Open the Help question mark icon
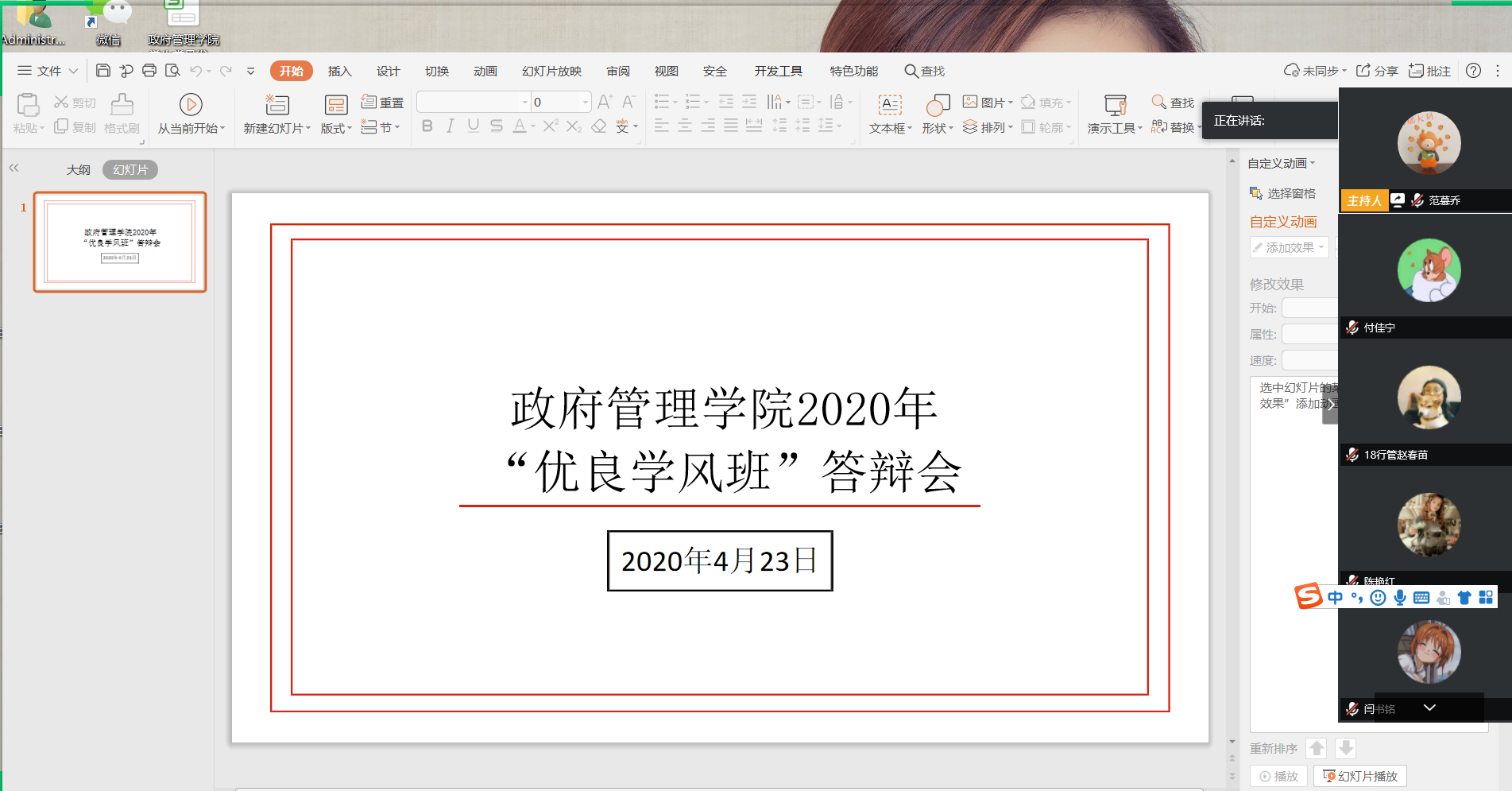The image size is (1512, 791). tap(1473, 71)
